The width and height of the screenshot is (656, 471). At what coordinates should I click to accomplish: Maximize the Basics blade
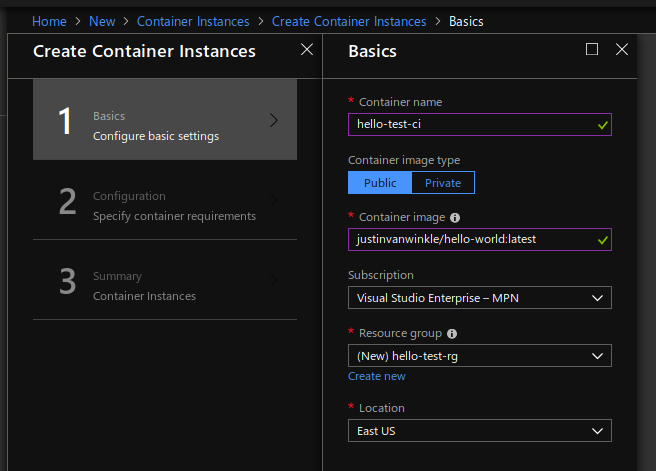592,49
